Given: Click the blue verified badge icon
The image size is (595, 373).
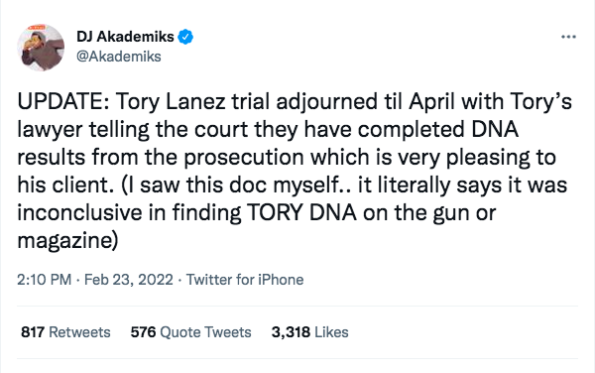Looking at the screenshot, I should (x=186, y=37).
